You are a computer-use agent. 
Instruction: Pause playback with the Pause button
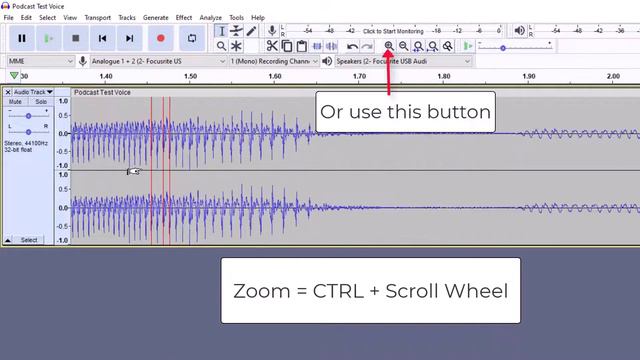(x=22, y=38)
